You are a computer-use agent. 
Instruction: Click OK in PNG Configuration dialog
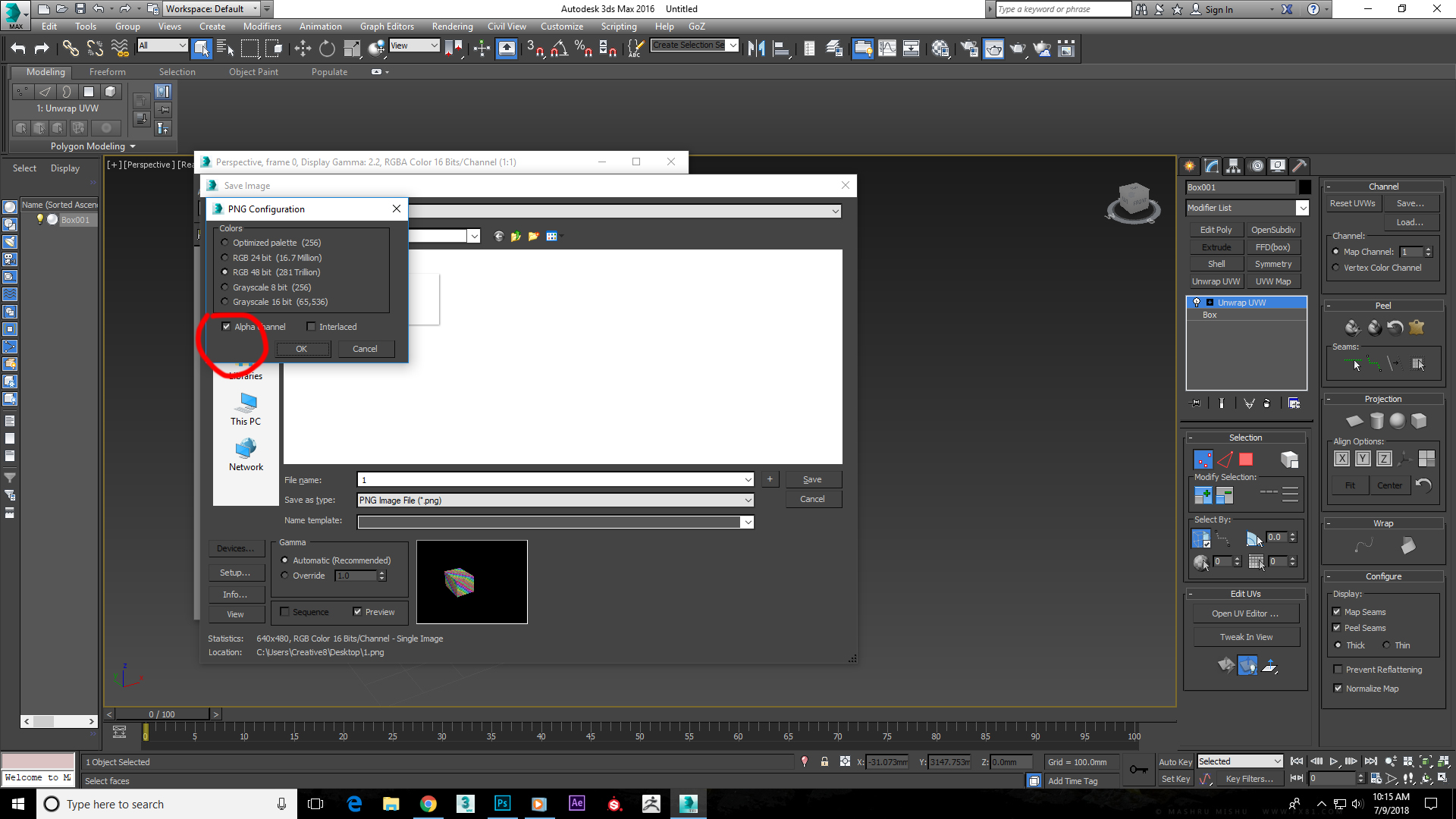(303, 349)
